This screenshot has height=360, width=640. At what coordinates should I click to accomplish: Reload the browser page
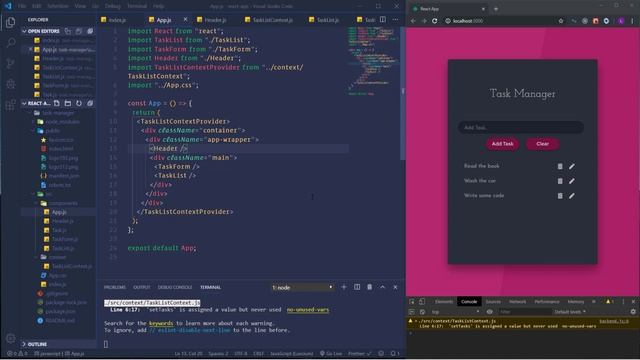click(435, 21)
